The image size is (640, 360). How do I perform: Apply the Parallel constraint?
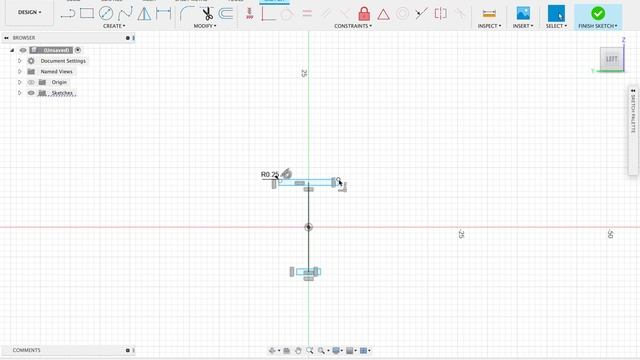(326, 14)
